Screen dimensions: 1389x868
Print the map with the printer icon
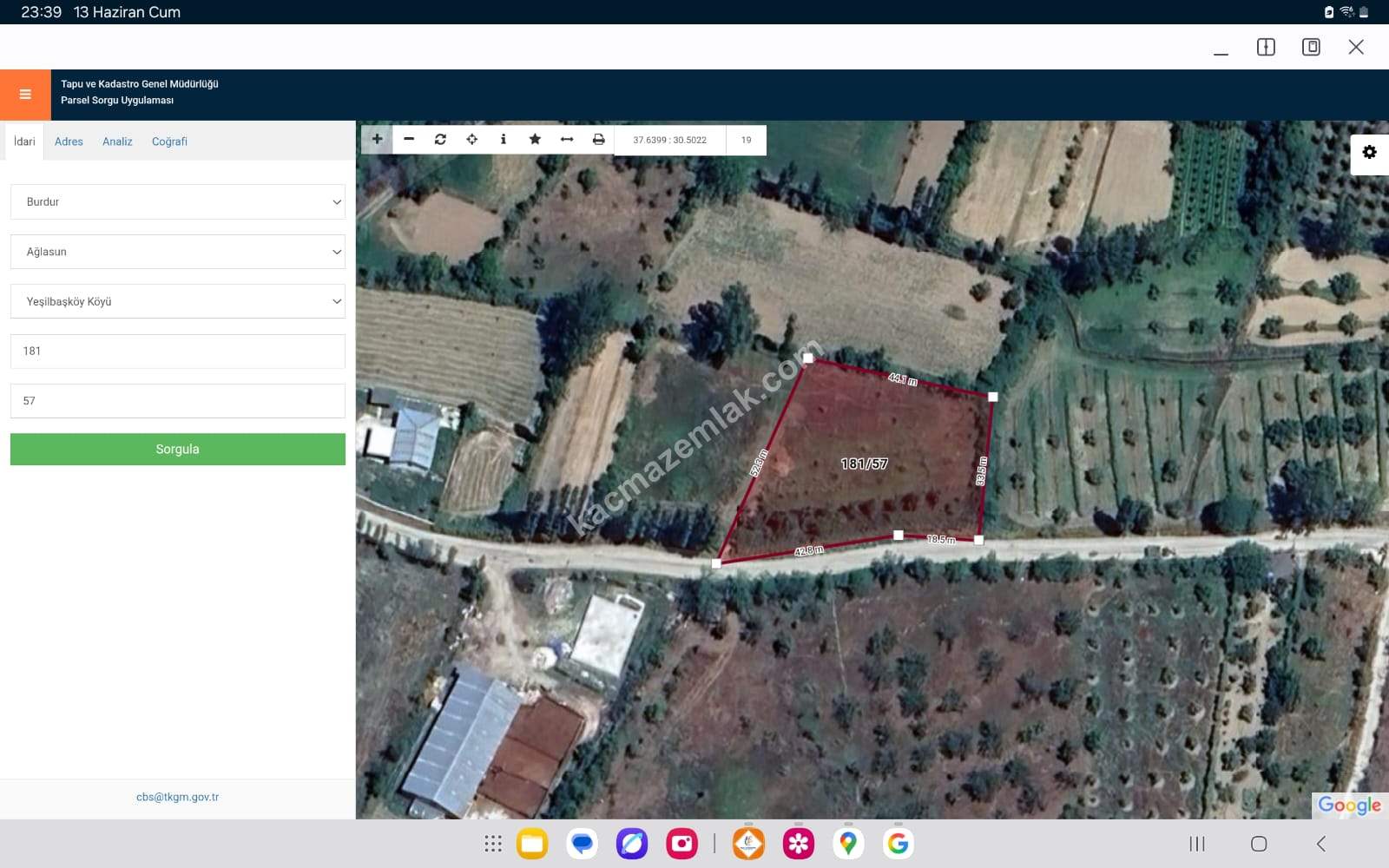click(598, 139)
